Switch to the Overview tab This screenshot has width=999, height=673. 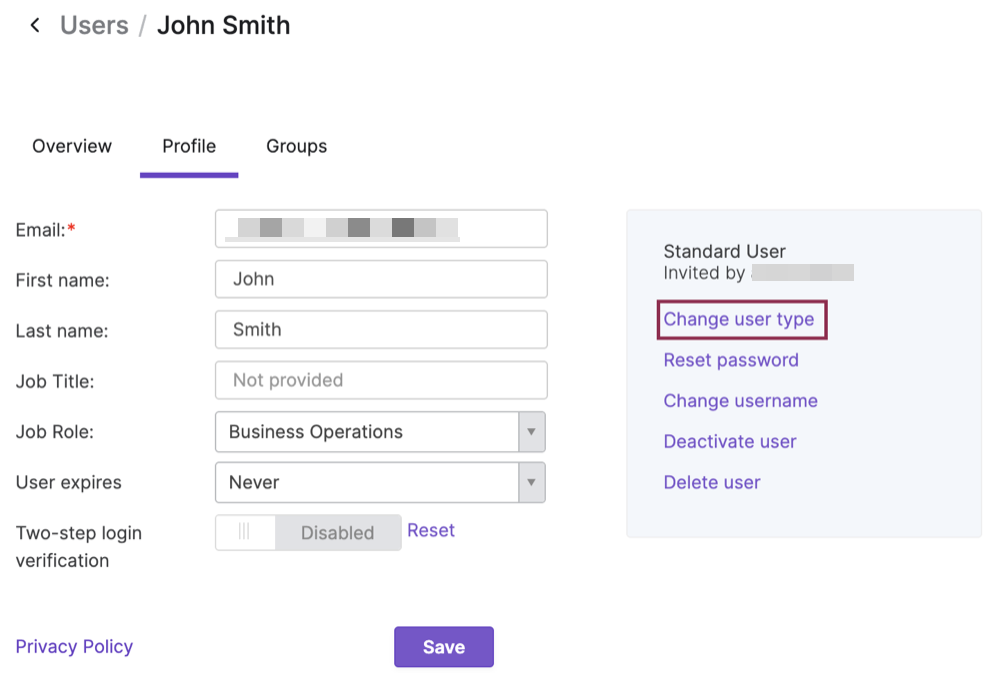click(x=71, y=146)
